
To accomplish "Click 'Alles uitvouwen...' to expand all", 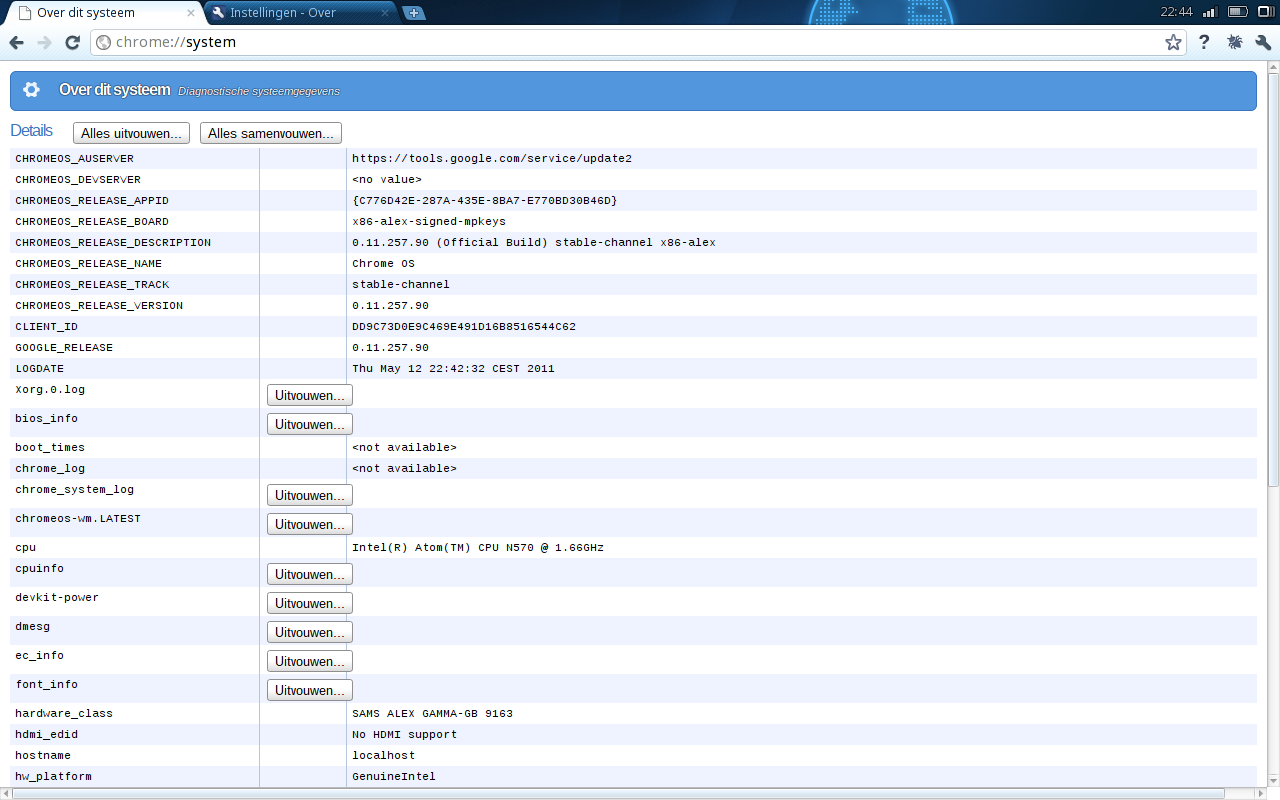I will click(x=131, y=133).
